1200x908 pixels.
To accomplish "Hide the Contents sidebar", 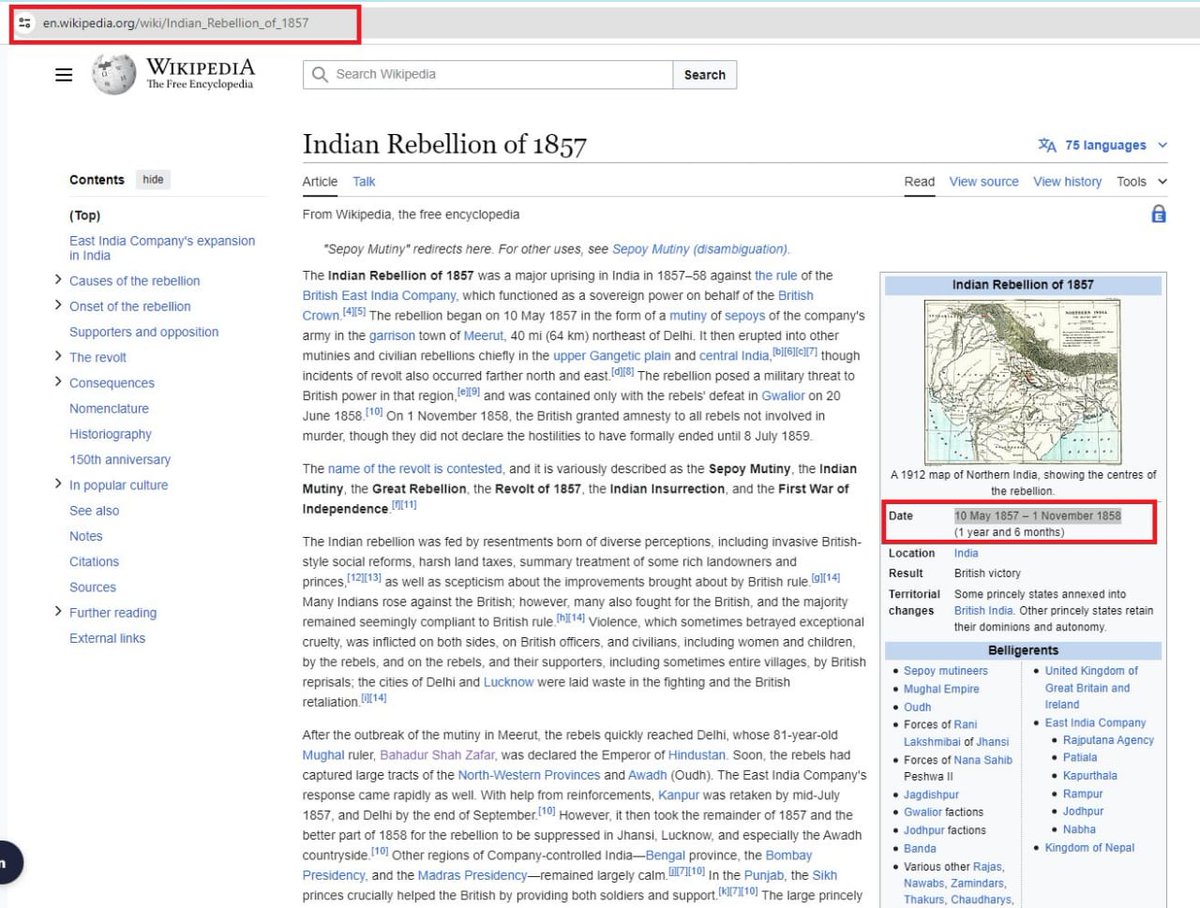I will coord(153,180).
